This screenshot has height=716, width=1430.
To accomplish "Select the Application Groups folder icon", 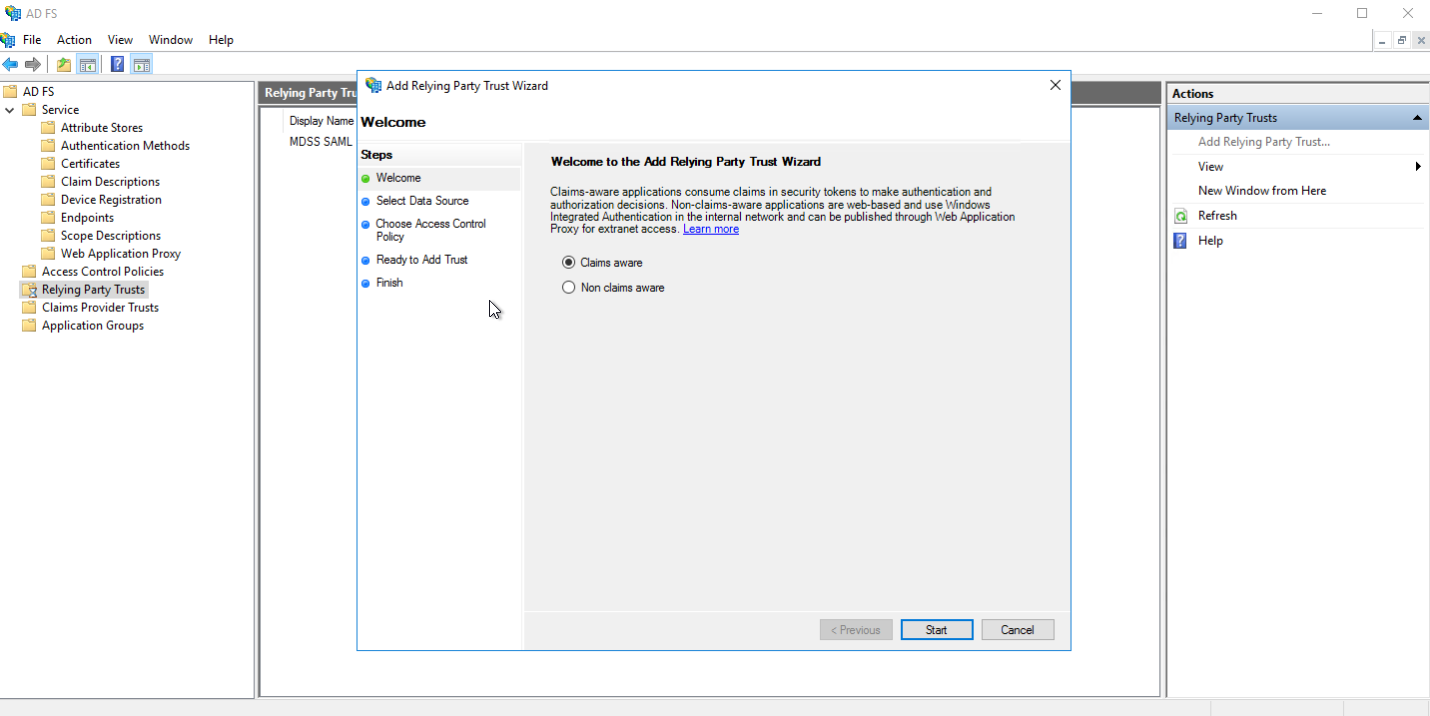I will coord(29,326).
